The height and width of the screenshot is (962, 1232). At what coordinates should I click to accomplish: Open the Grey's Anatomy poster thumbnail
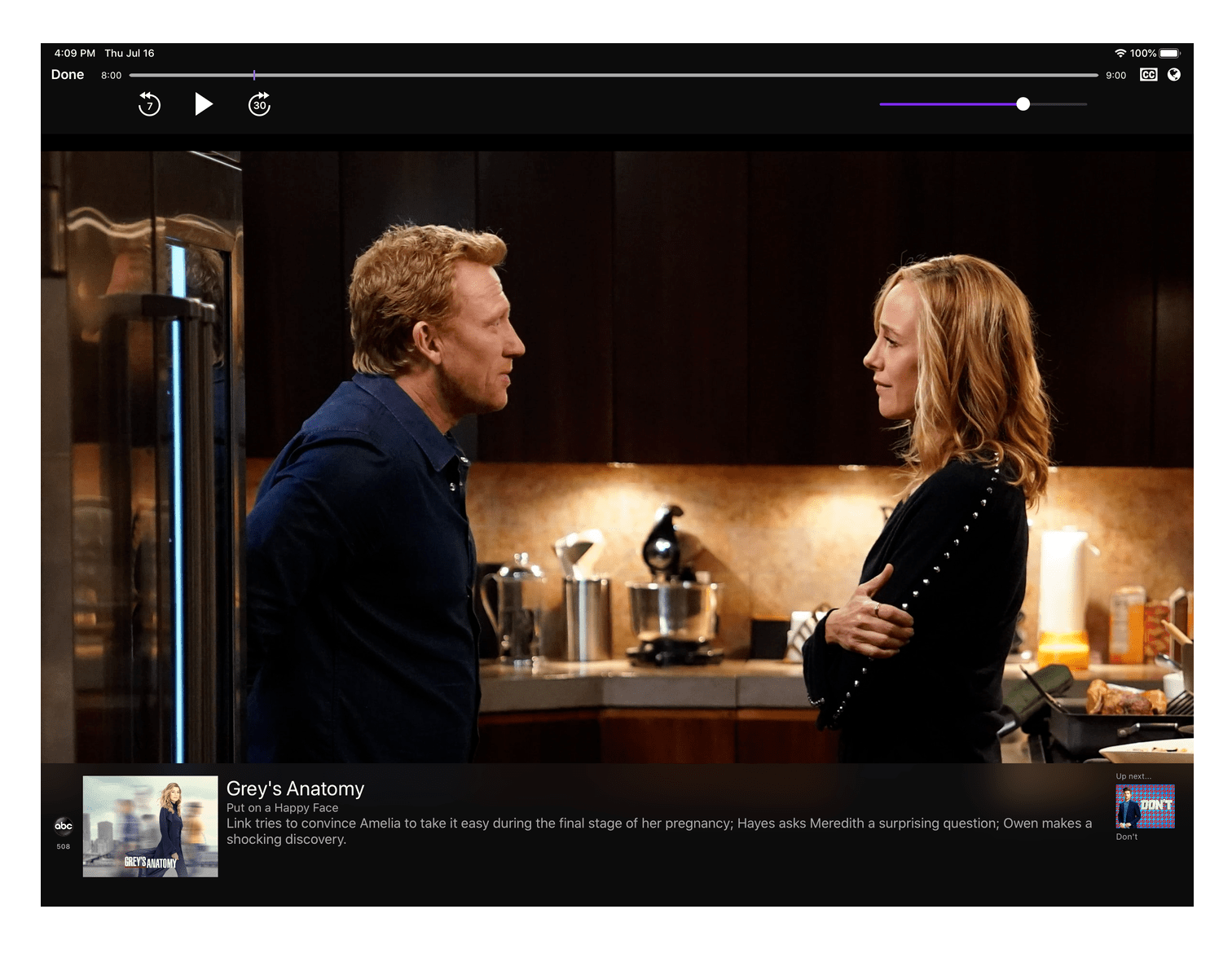pyautogui.click(x=150, y=826)
